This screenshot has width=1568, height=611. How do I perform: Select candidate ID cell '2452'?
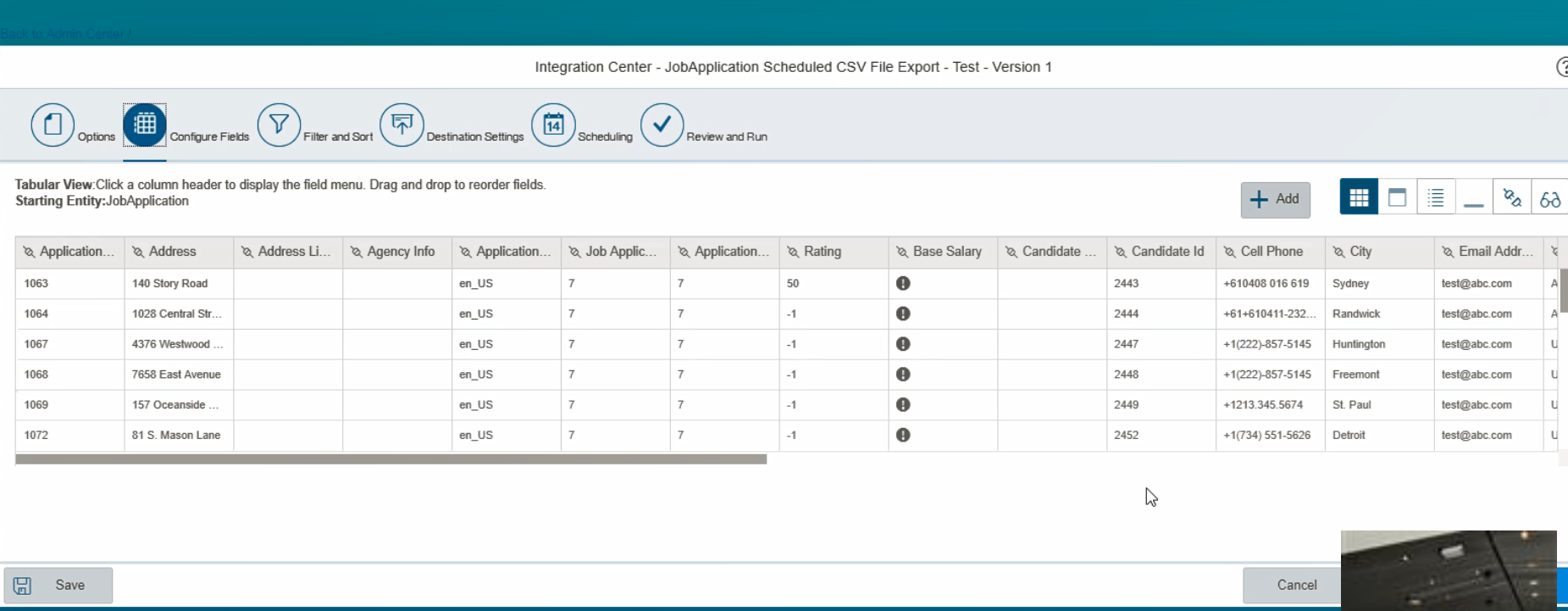(x=1162, y=435)
